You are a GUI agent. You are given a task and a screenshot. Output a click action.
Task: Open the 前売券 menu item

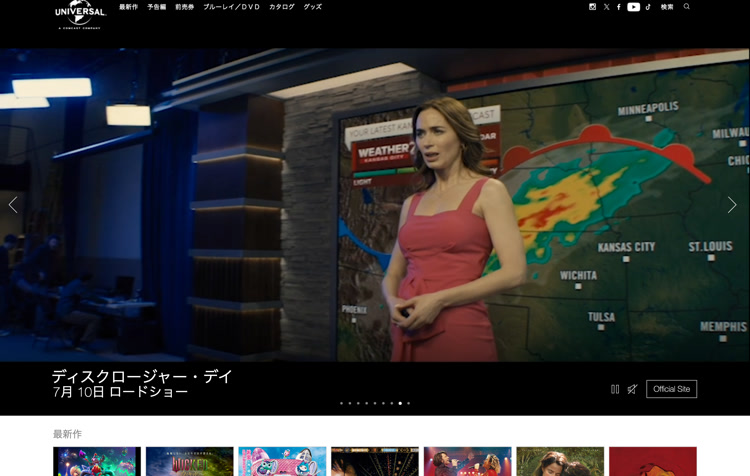click(184, 7)
